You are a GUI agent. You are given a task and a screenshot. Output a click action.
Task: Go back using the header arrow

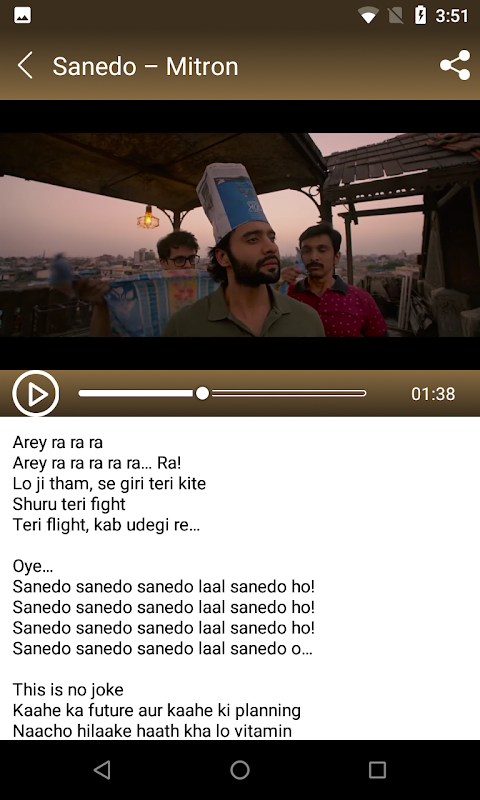coord(24,65)
